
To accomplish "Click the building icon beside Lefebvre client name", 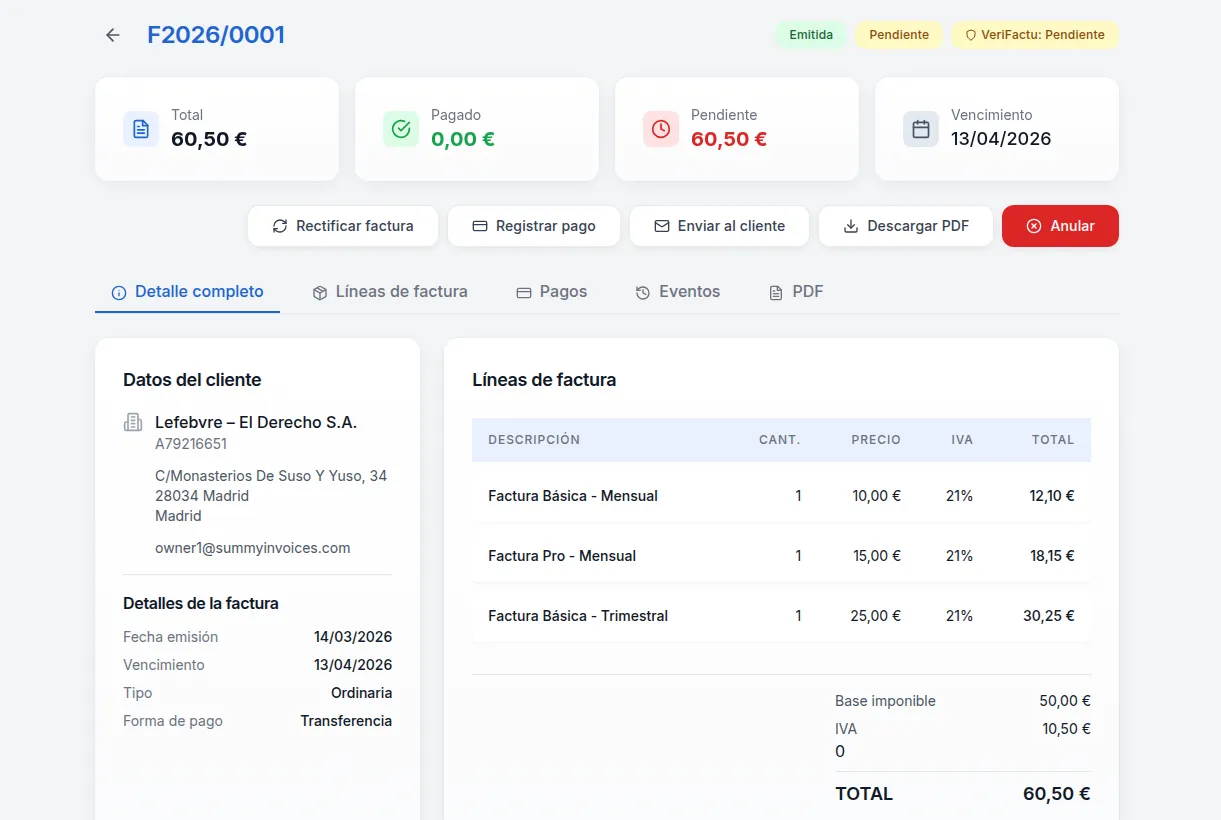I will (133, 423).
